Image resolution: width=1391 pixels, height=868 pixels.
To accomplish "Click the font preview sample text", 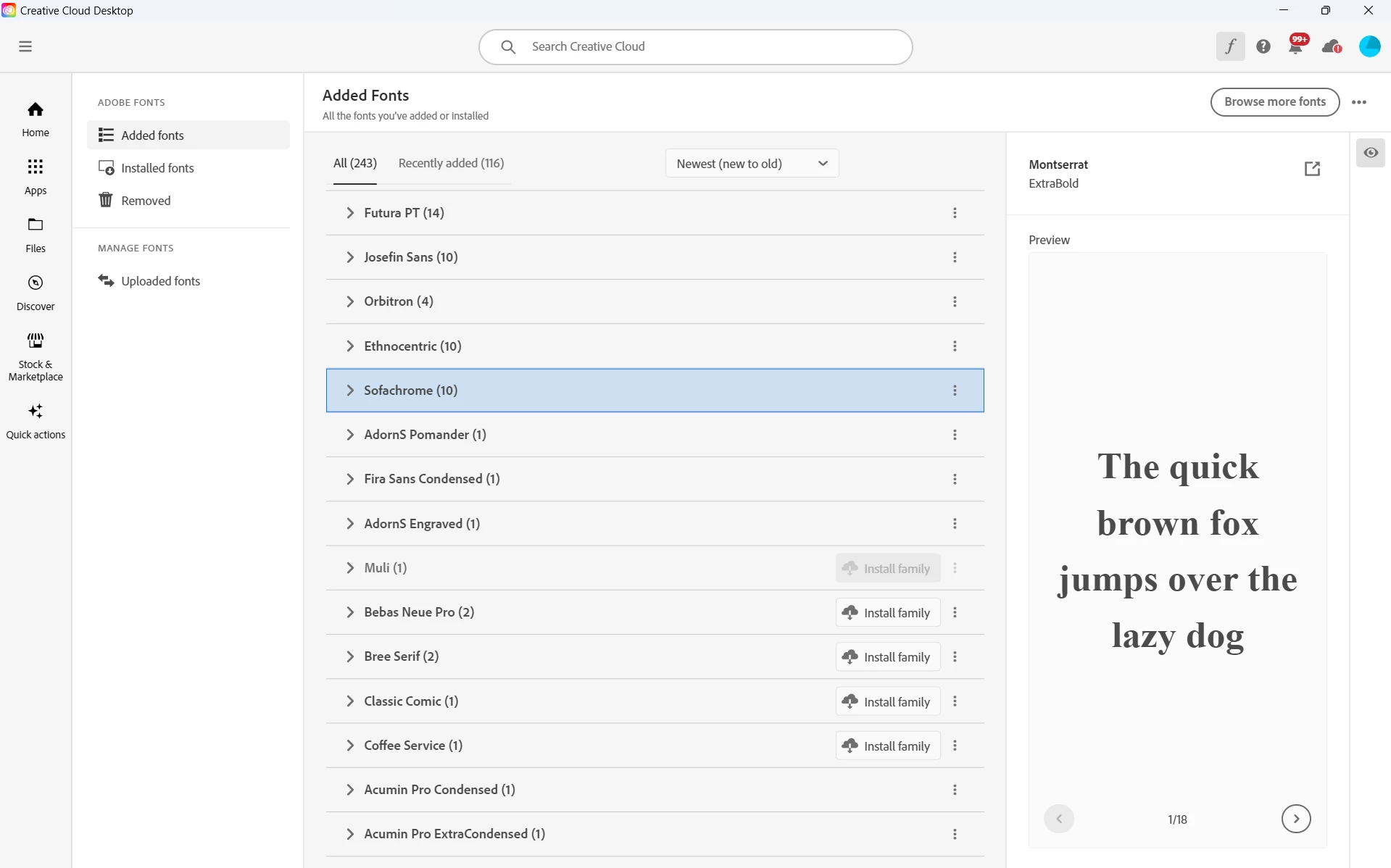I will pos(1178,552).
